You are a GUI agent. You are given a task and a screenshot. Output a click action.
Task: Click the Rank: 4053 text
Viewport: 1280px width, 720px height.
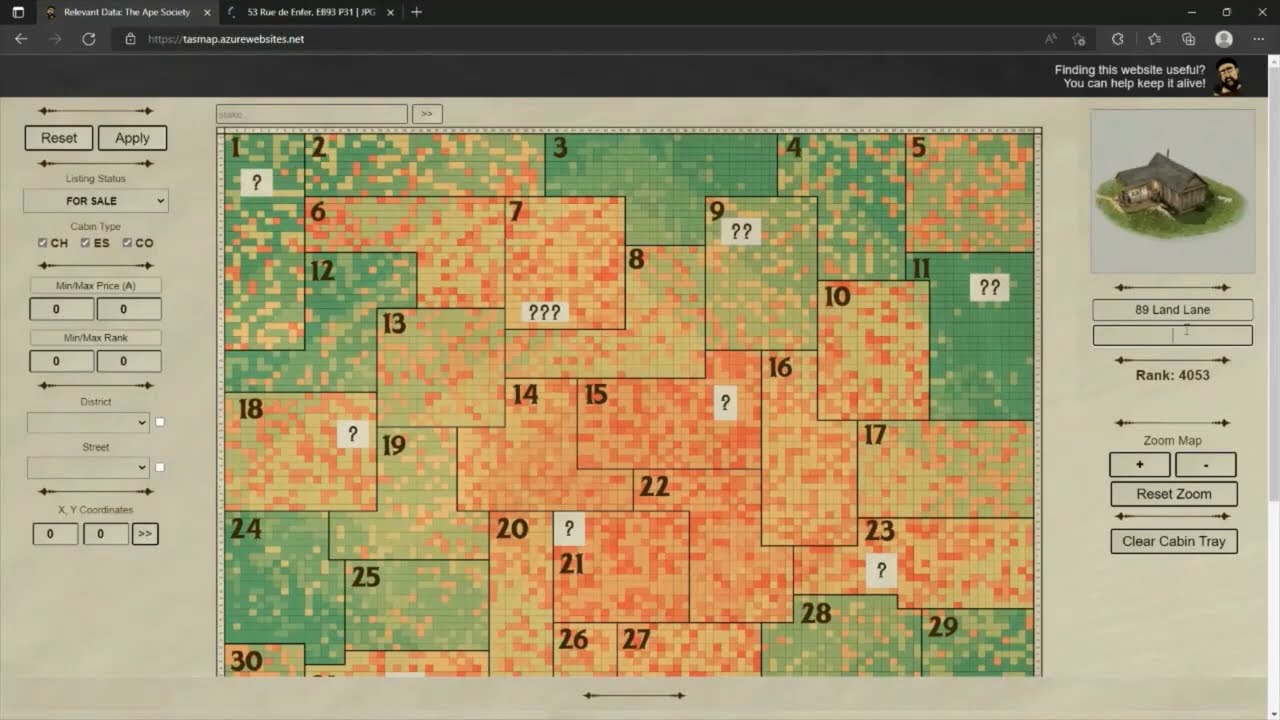[x=1172, y=375]
